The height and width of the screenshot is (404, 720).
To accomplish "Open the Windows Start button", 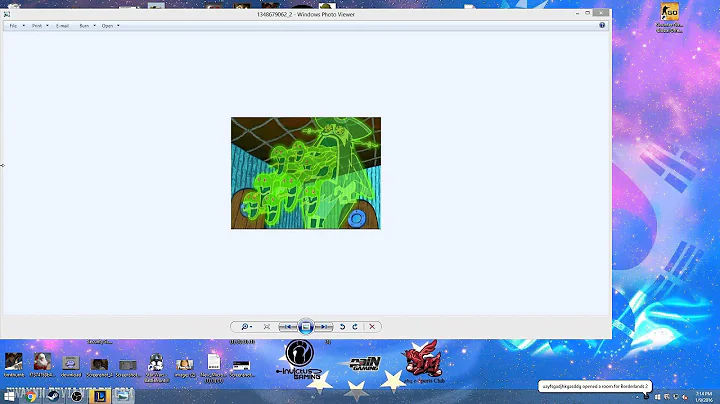I will [9, 396].
